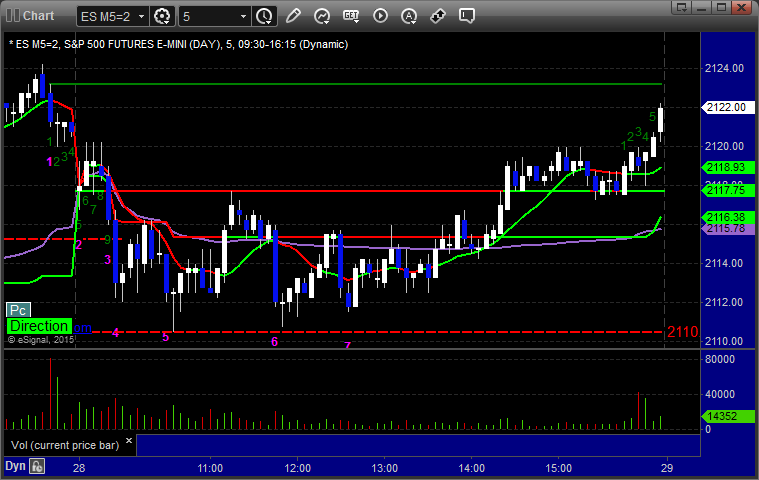Open the studies chart icon menu
This screenshot has width=759, height=480.
322,16
